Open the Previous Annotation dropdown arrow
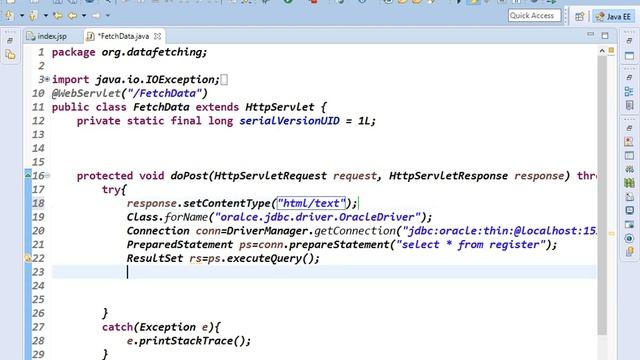This screenshot has height=360, width=640. (45, 16)
